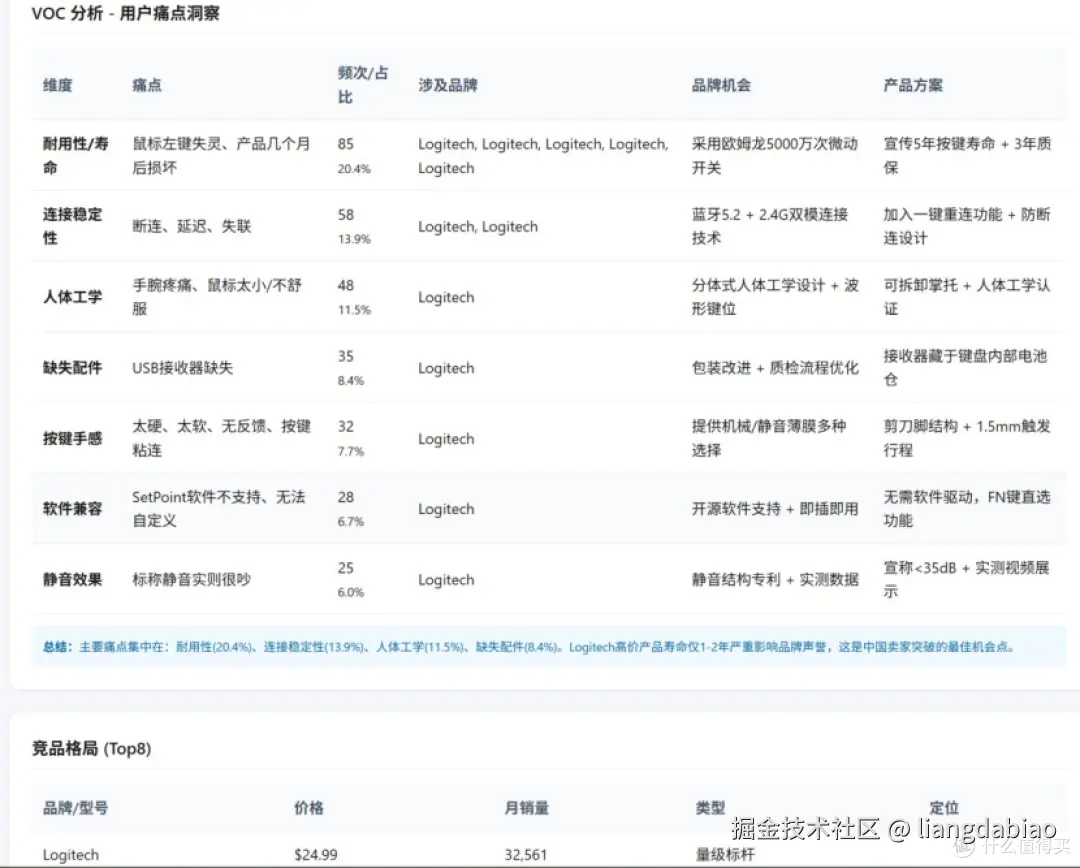Image resolution: width=1080 pixels, height=868 pixels.
Task: Click the Logitech brand list in the 耐用性 row
Action: [543, 156]
